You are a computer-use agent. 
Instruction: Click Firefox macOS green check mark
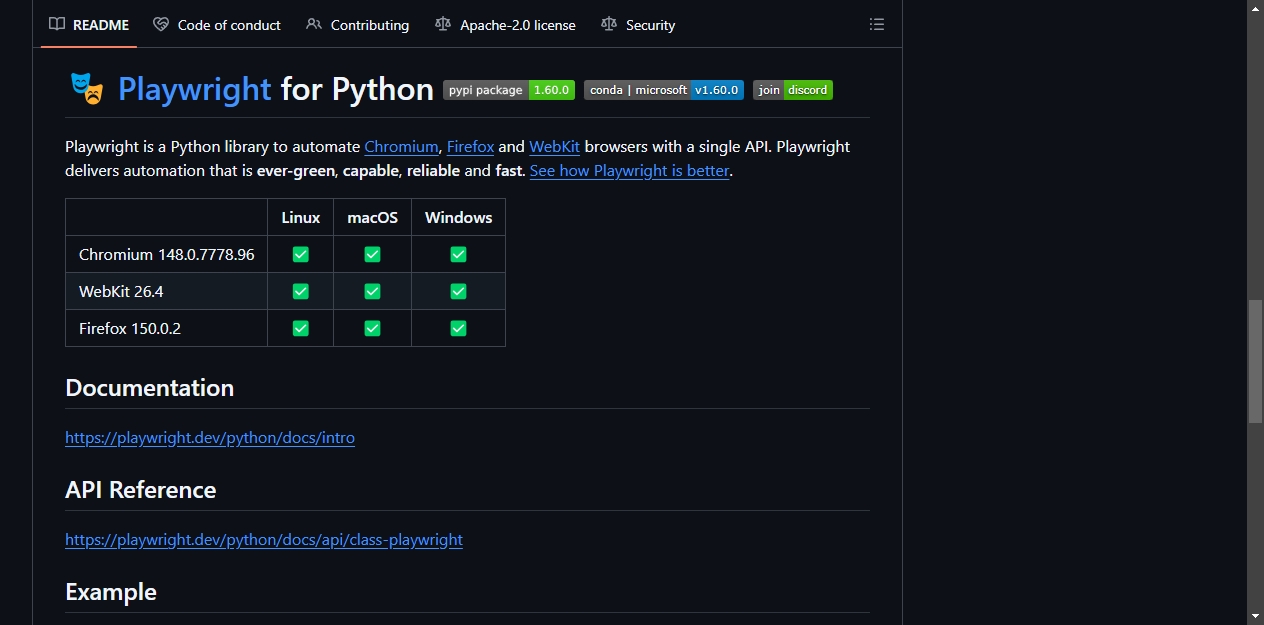pyautogui.click(x=372, y=328)
